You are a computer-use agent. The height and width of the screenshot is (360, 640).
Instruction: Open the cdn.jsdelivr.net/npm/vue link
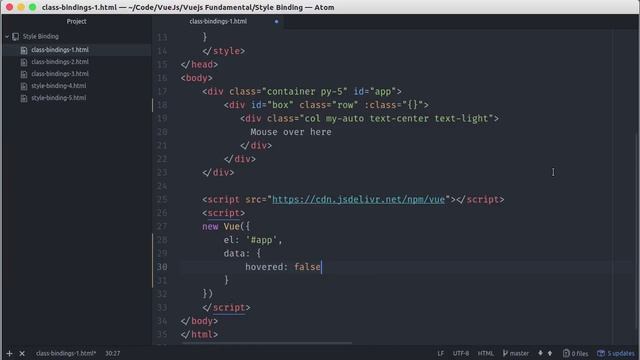[x=358, y=200]
